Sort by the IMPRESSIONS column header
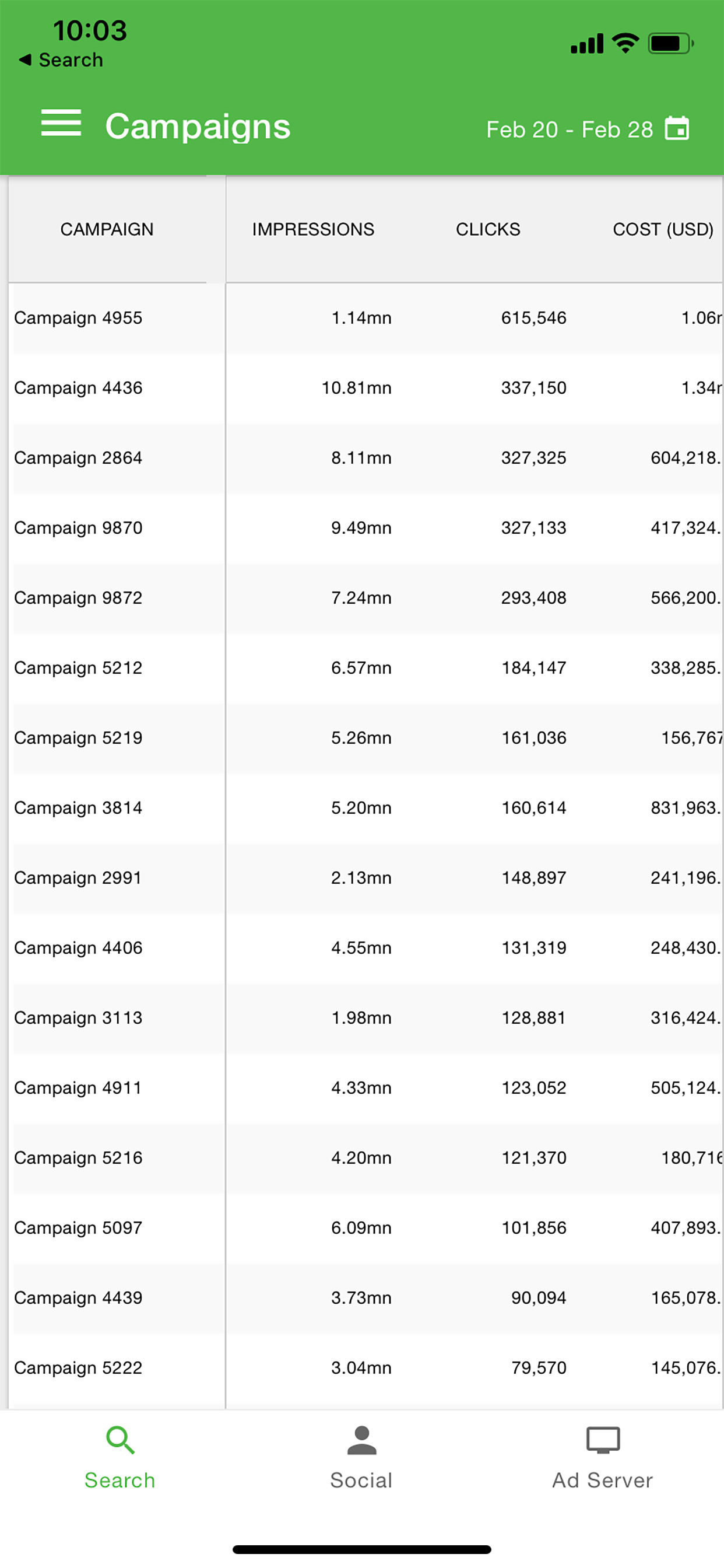 click(x=312, y=229)
